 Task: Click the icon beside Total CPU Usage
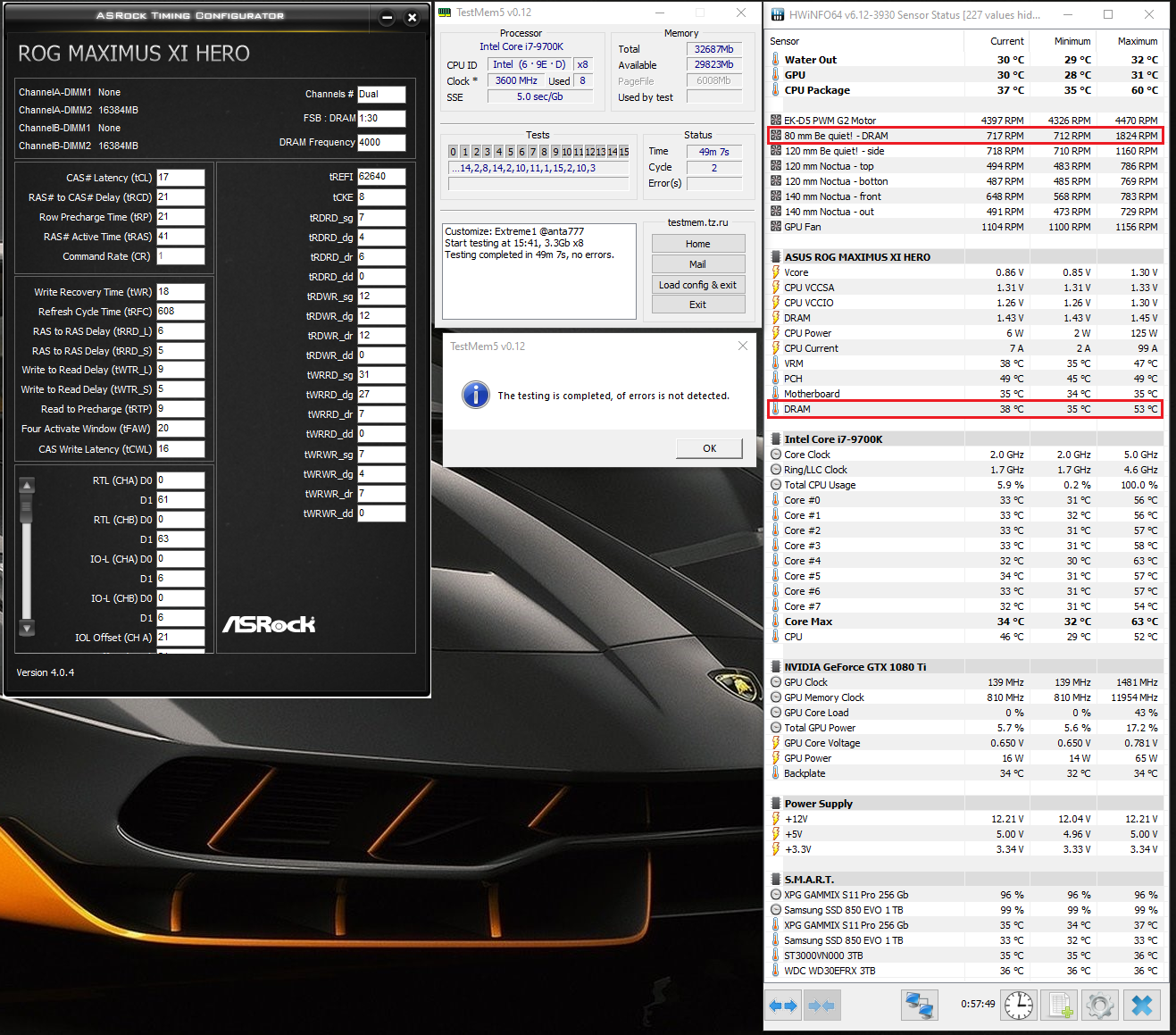[x=776, y=485]
